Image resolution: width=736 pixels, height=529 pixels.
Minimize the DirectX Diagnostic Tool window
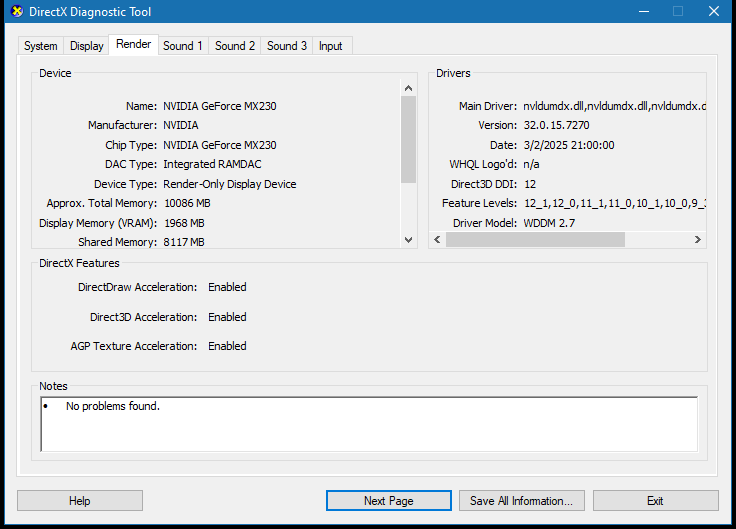[x=644, y=11]
